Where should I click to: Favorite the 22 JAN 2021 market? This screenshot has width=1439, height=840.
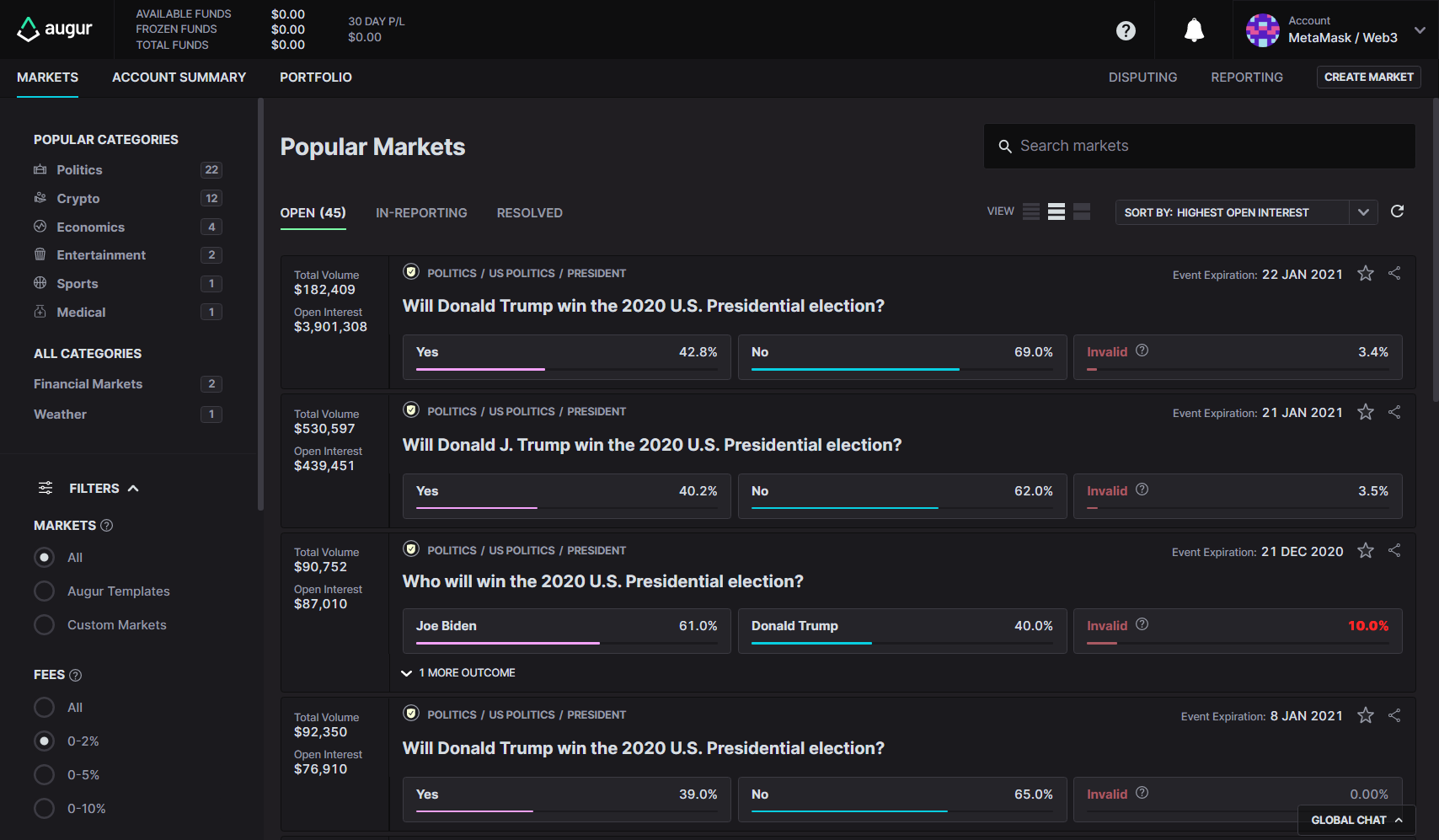1366,274
